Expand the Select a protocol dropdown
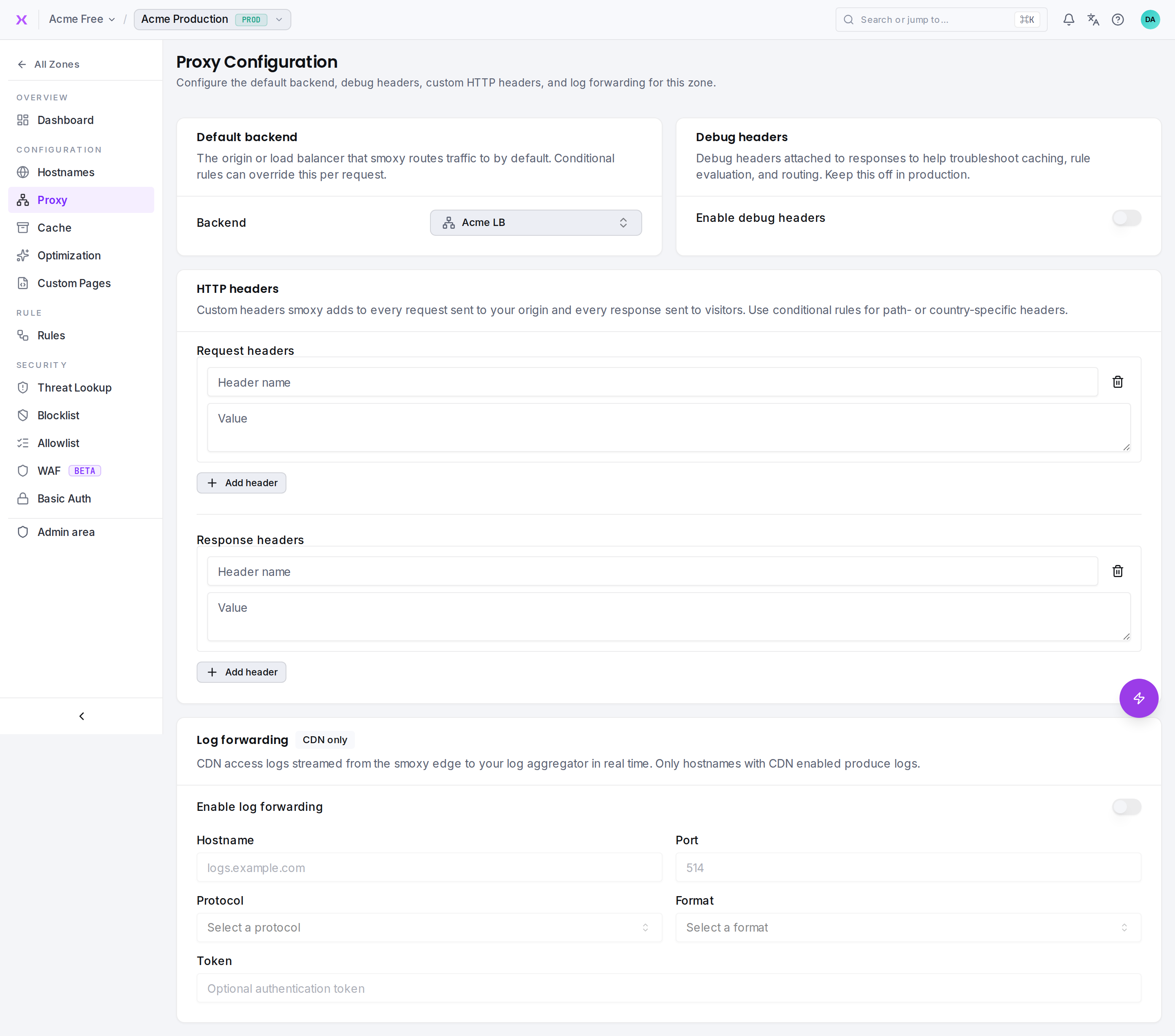The width and height of the screenshot is (1175, 1036). (x=429, y=928)
